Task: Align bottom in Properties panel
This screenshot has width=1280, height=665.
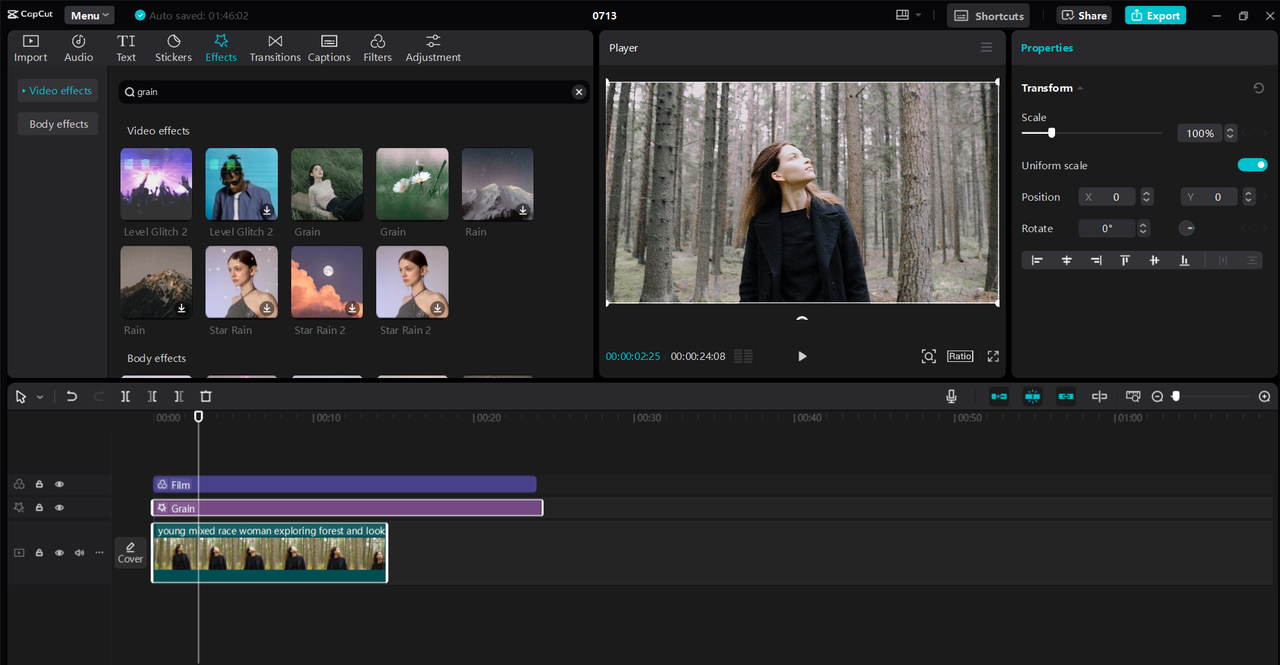Action: tap(1184, 260)
